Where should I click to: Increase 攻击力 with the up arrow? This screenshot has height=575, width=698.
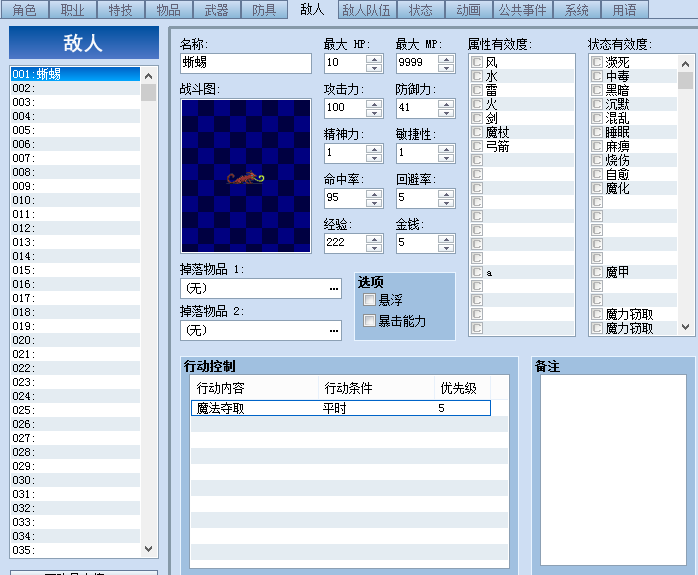pyautogui.click(x=374, y=103)
